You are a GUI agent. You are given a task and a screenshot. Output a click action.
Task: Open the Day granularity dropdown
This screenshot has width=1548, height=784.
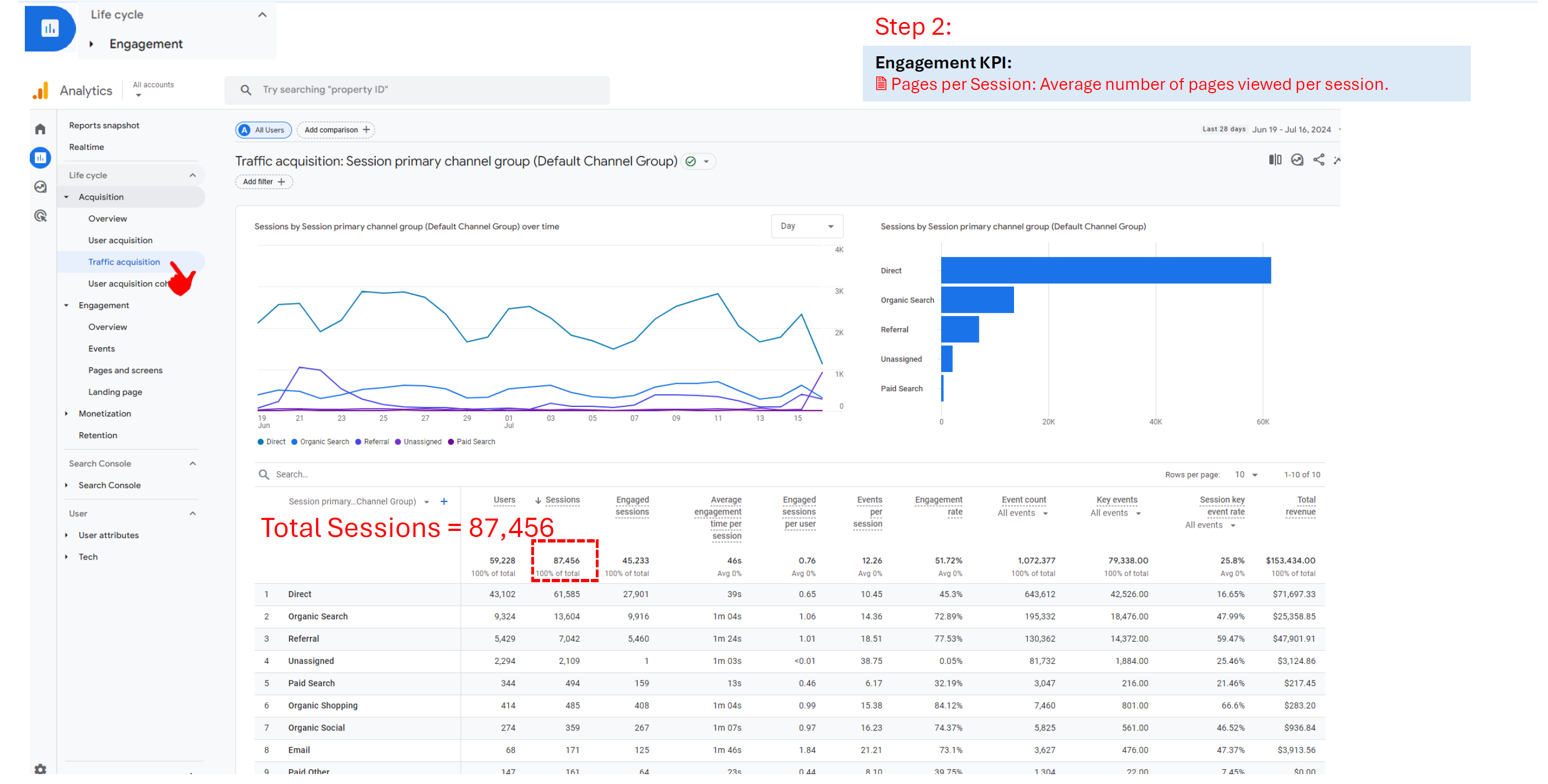(807, 227)
